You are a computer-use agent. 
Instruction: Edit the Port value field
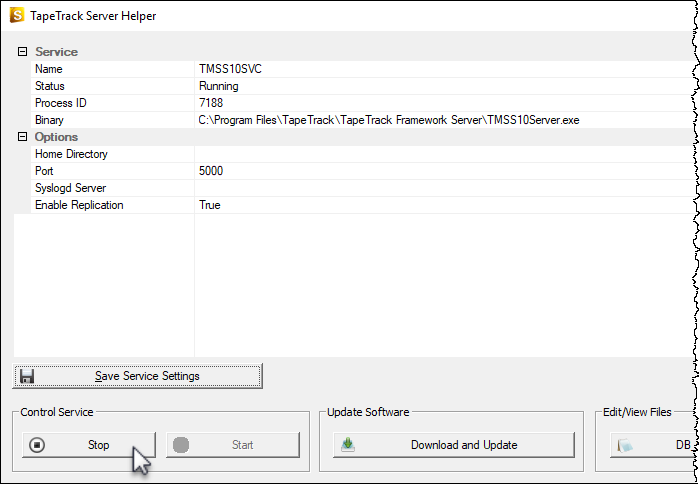click(x=445, y=171)
